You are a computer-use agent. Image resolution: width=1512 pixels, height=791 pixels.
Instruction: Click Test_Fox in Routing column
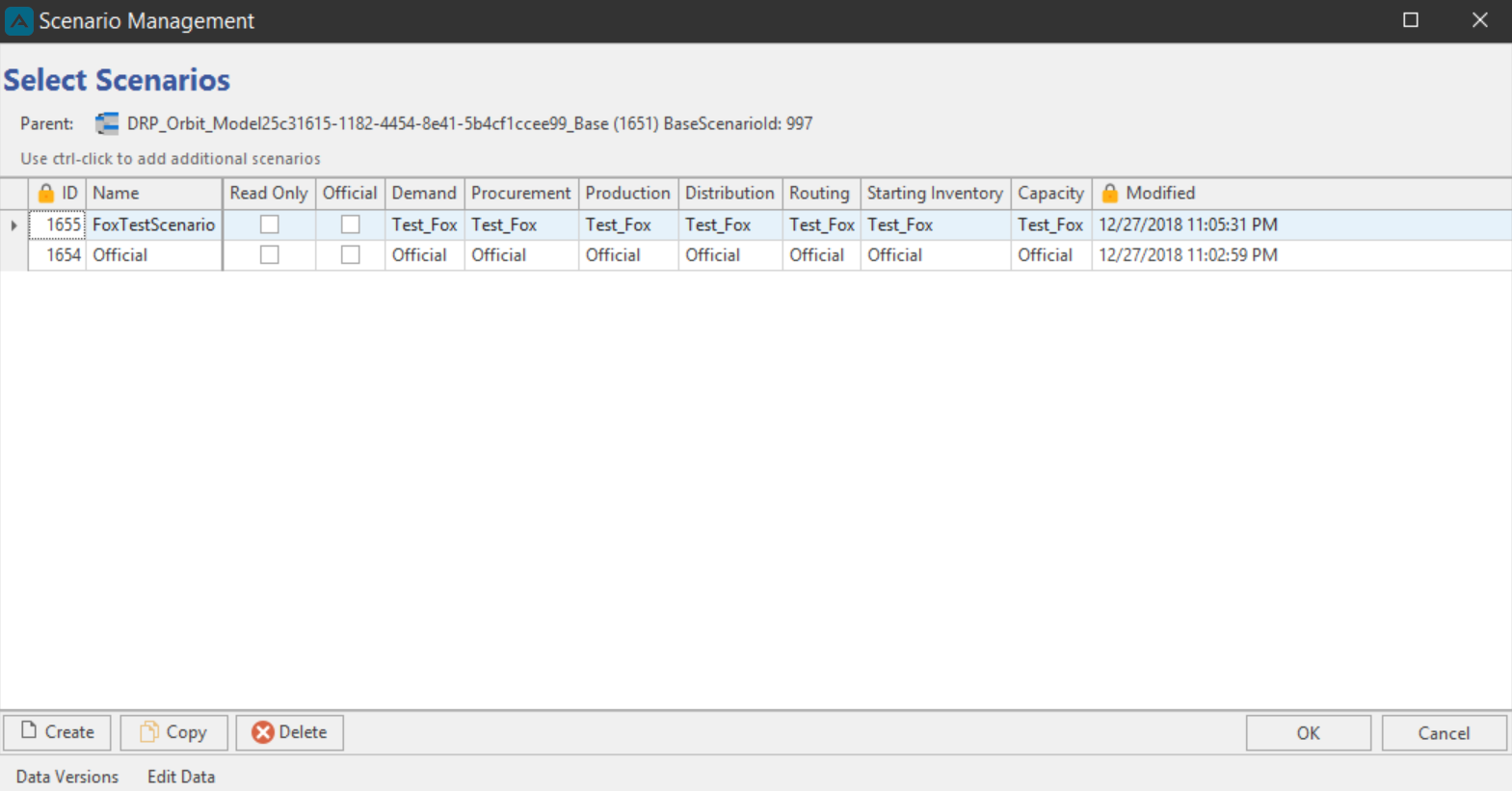click(821, 224)
